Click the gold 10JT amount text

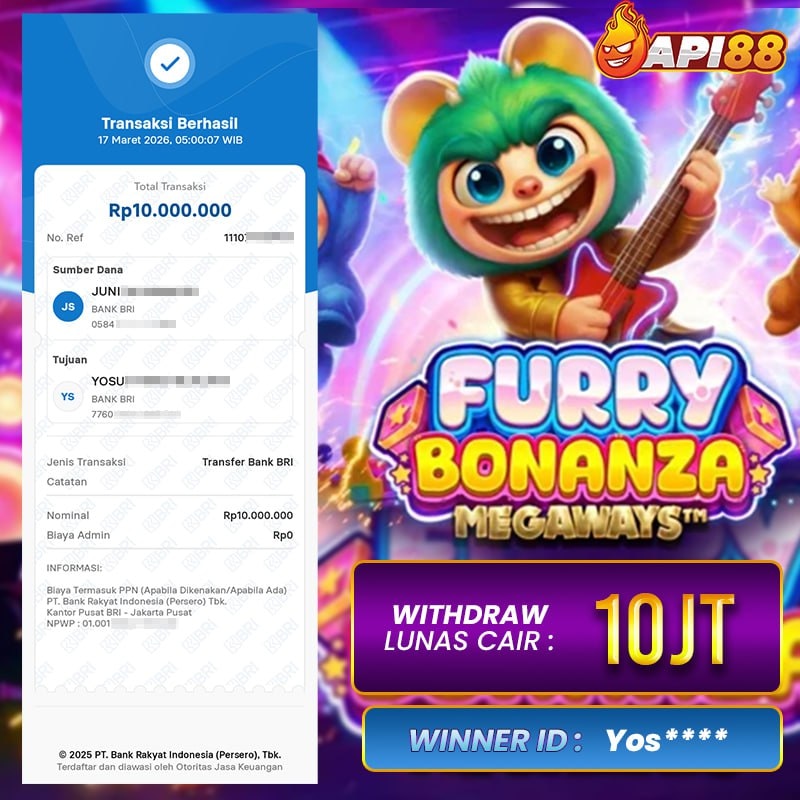coord(665,630)
